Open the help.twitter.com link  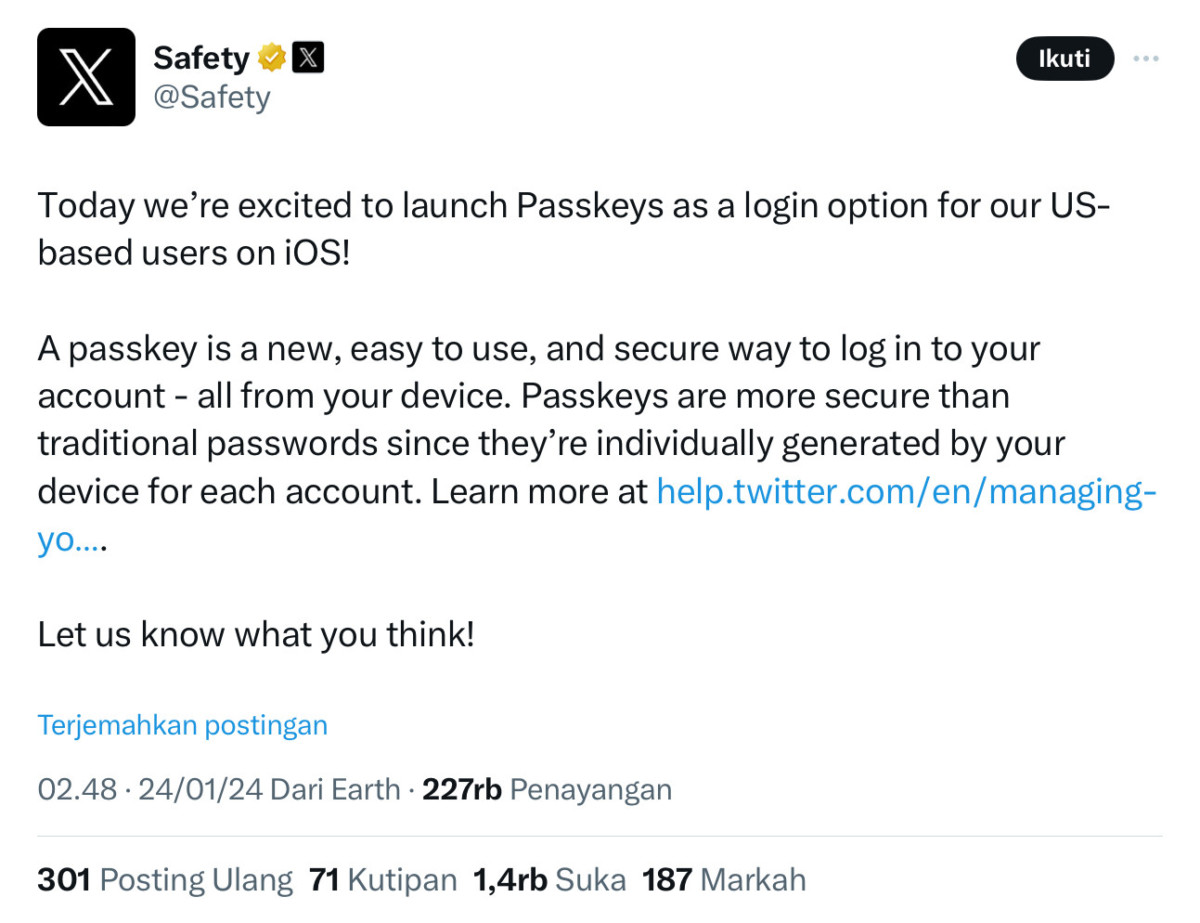[x=905, y=493]
